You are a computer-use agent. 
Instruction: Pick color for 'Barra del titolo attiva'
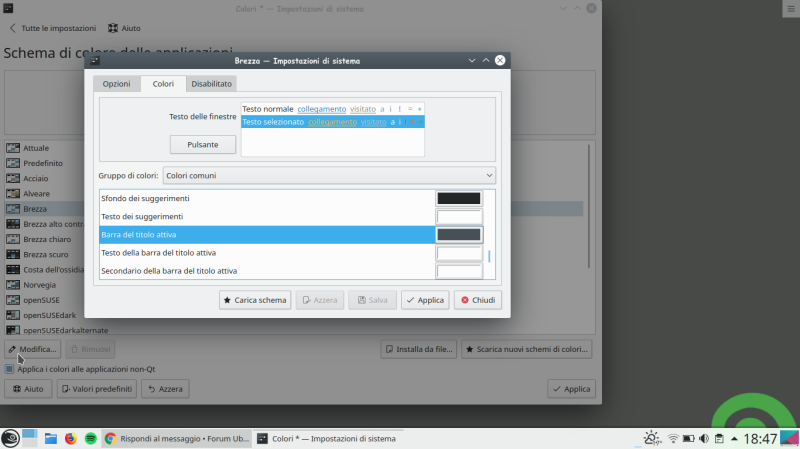point(459,235)
